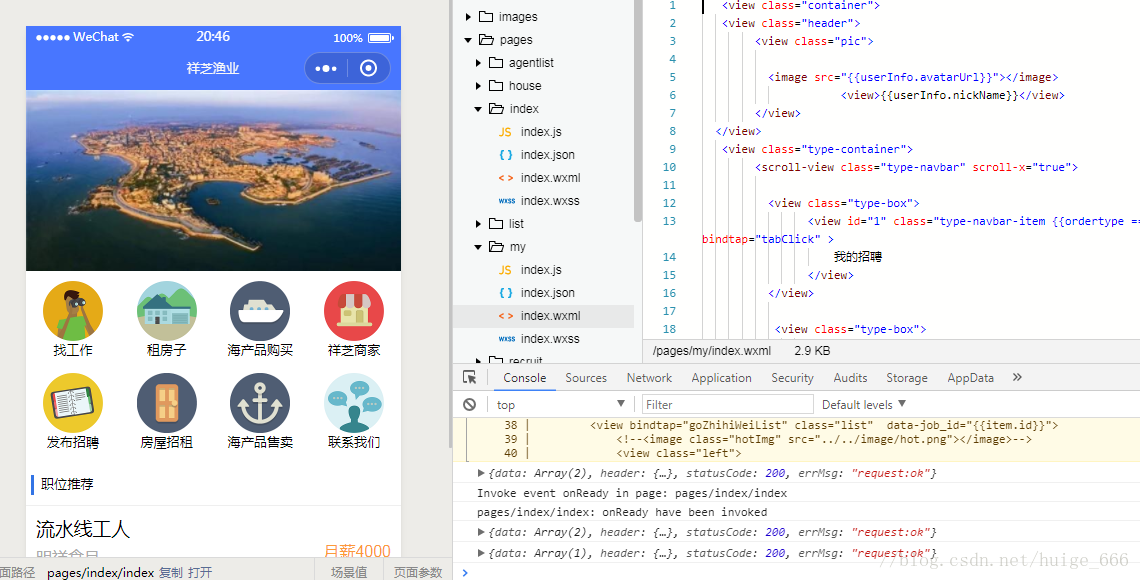This screenshot has height=580, width=1140.
Task: Tap the 海产品售卖 anchor icon
Action: coord(260,403)
